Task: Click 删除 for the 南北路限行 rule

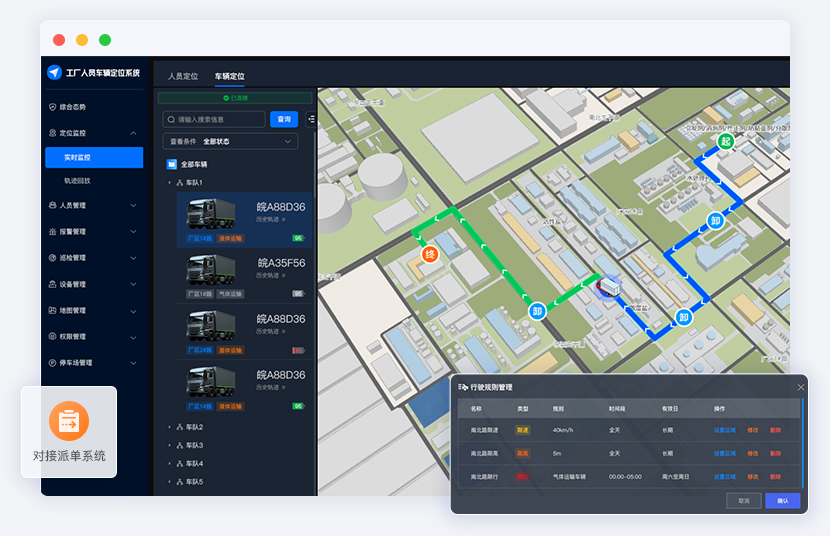Action: [x=775, y=476]
